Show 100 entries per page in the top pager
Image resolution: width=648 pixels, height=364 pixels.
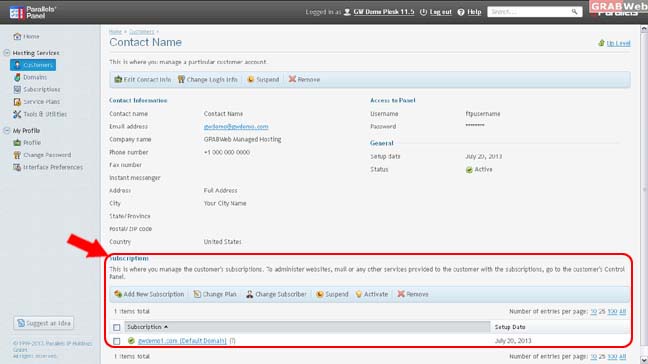click(612, 312)
